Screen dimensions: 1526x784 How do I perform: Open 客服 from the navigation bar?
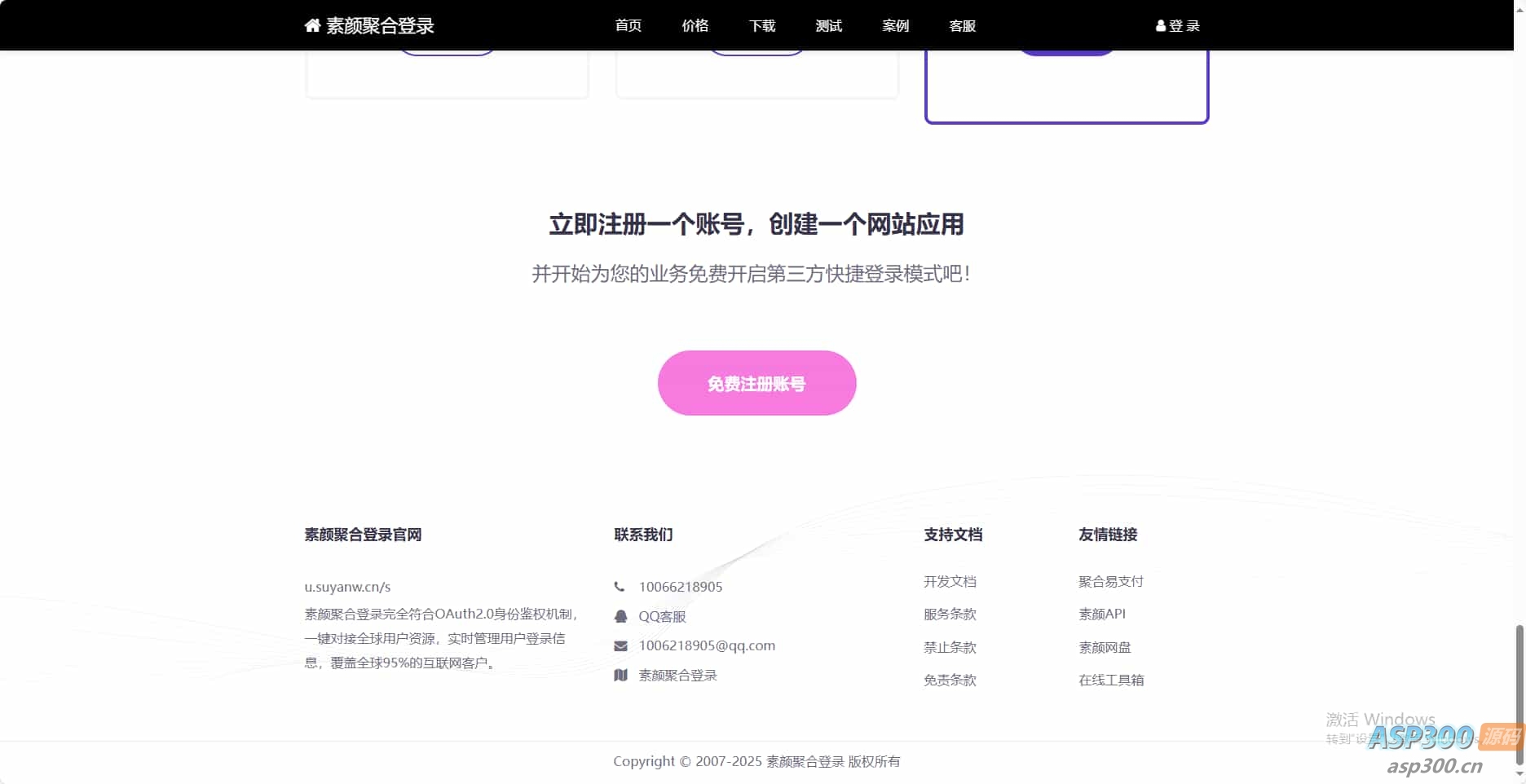click(962, 25)
